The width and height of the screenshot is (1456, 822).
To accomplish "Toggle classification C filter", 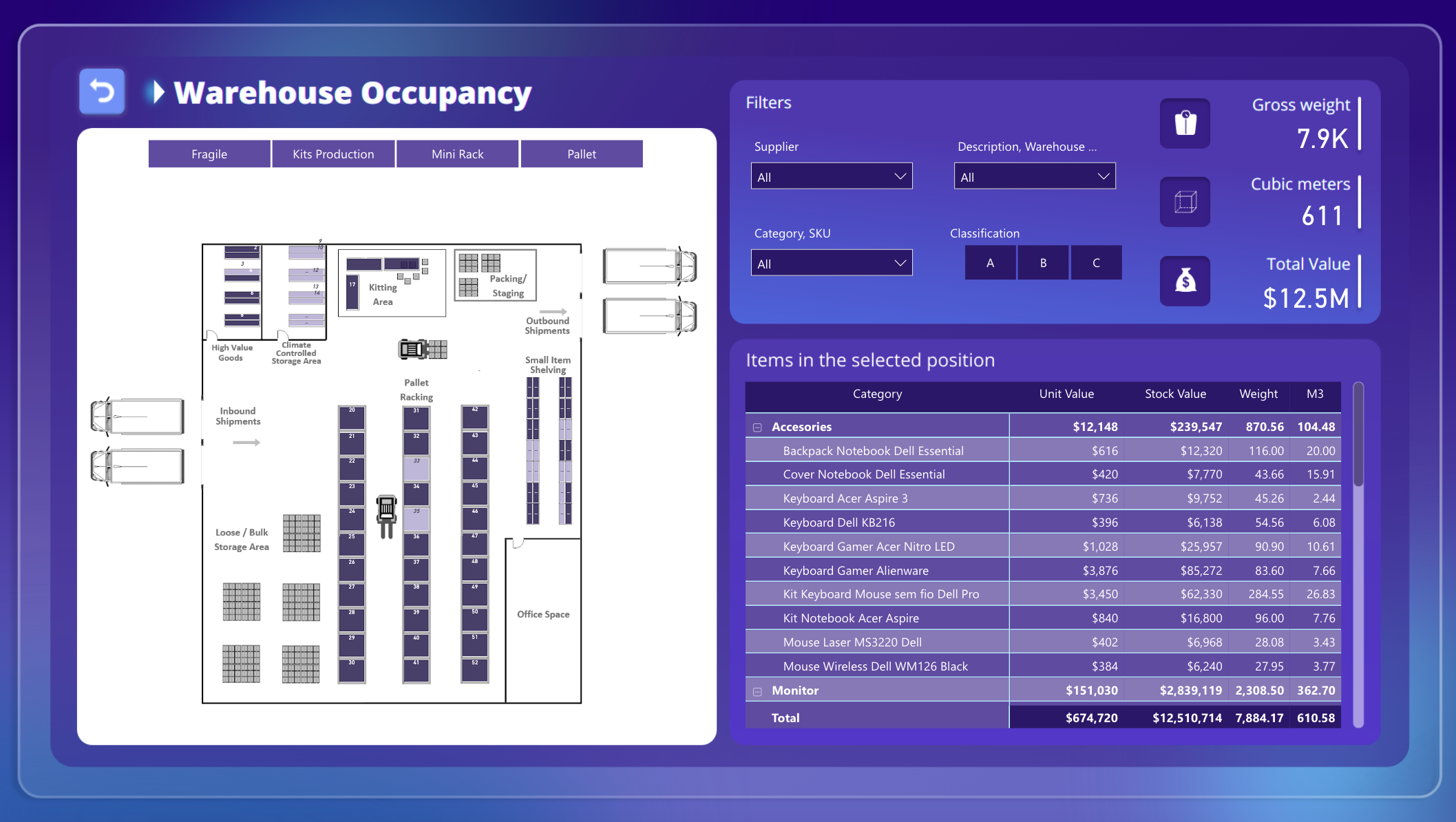I will [1096, 263].
